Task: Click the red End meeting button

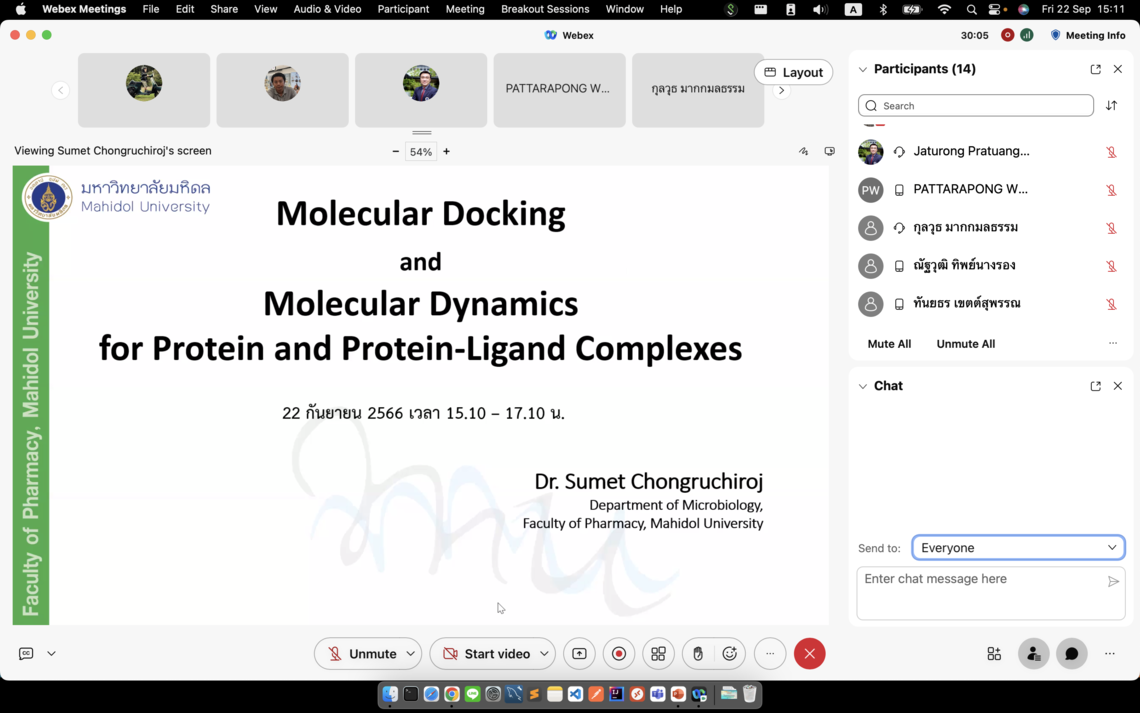Action: tap(809, 654)
